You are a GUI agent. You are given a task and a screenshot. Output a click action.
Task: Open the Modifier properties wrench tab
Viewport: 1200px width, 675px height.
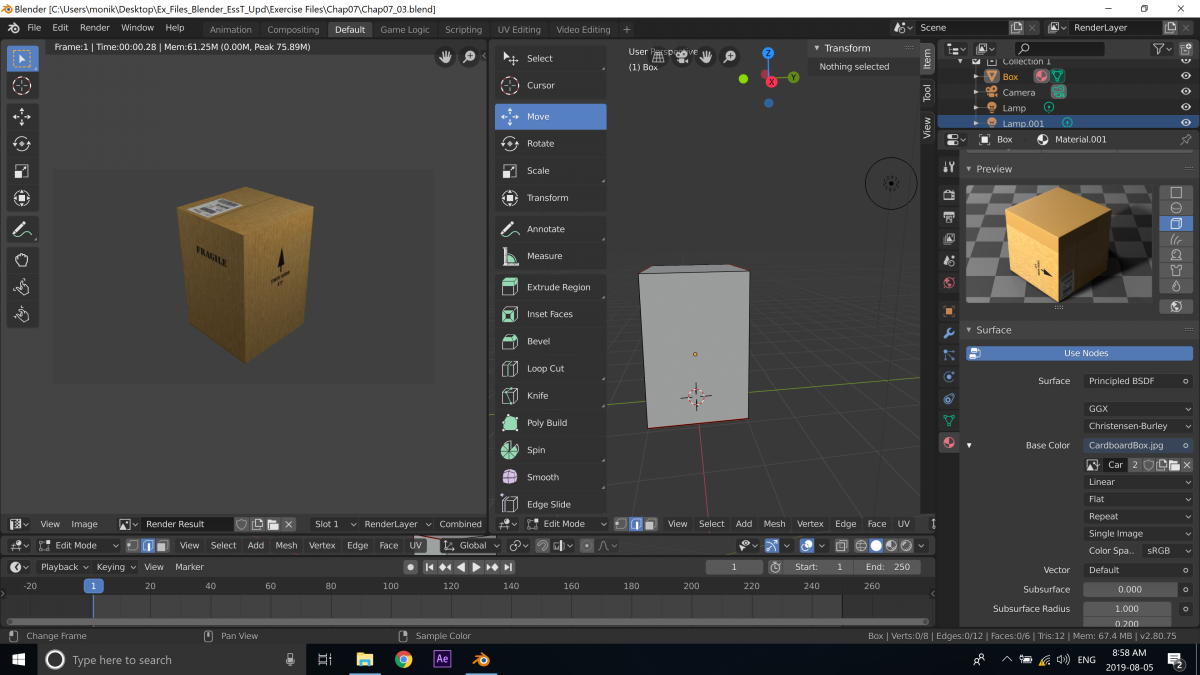click(x=948, y=333)
